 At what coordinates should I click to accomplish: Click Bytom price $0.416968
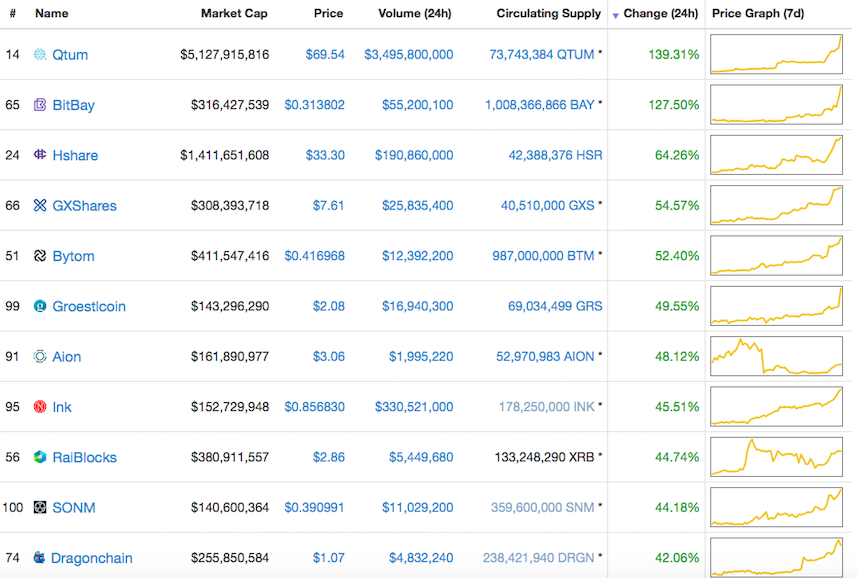point(314,256)
